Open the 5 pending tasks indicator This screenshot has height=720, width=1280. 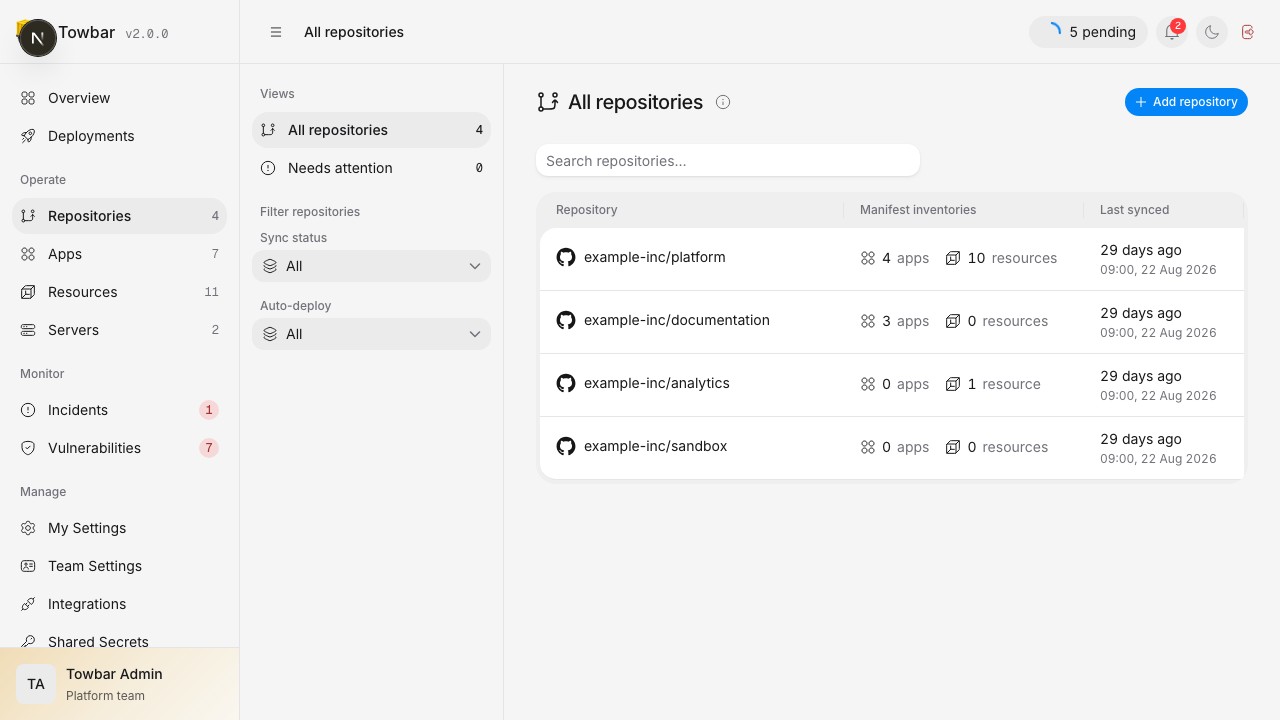coord(1088,32)
